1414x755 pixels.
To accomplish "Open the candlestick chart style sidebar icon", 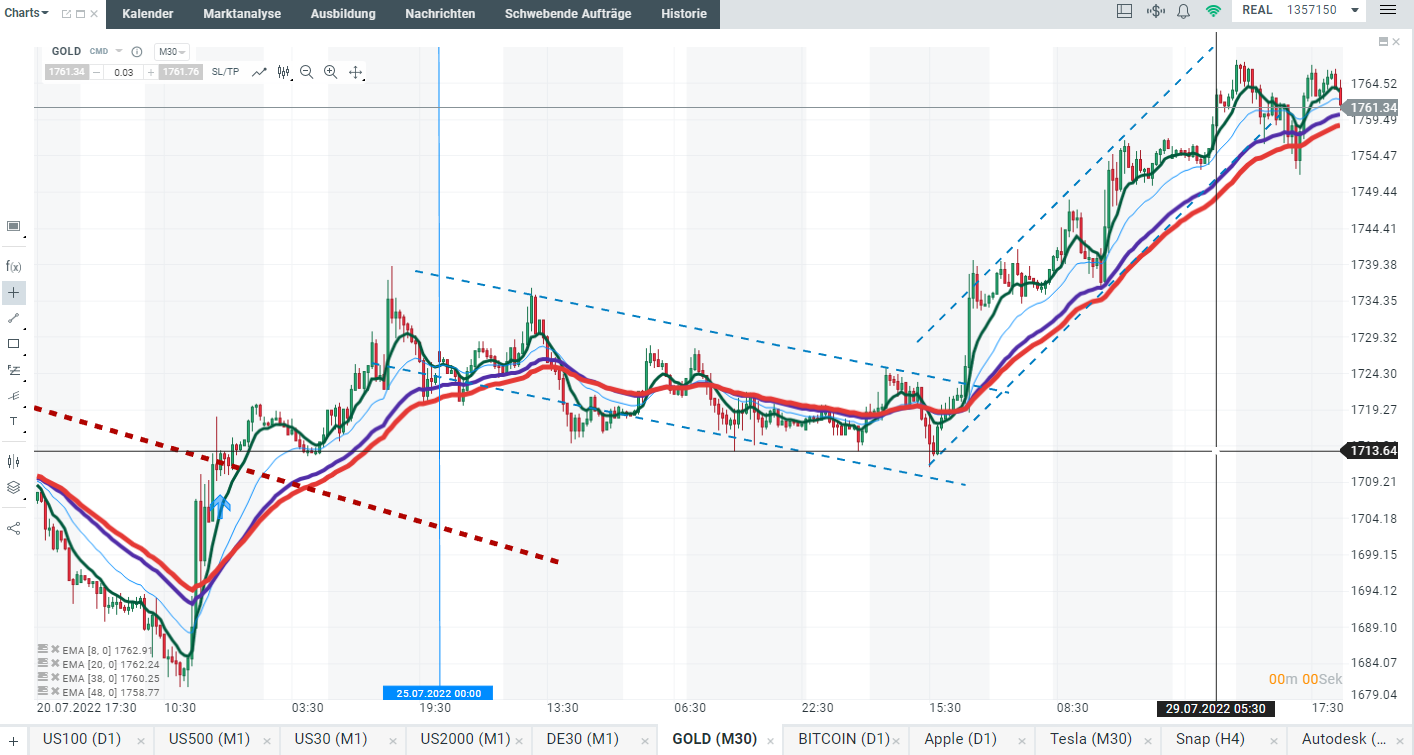I will [14, 461].
